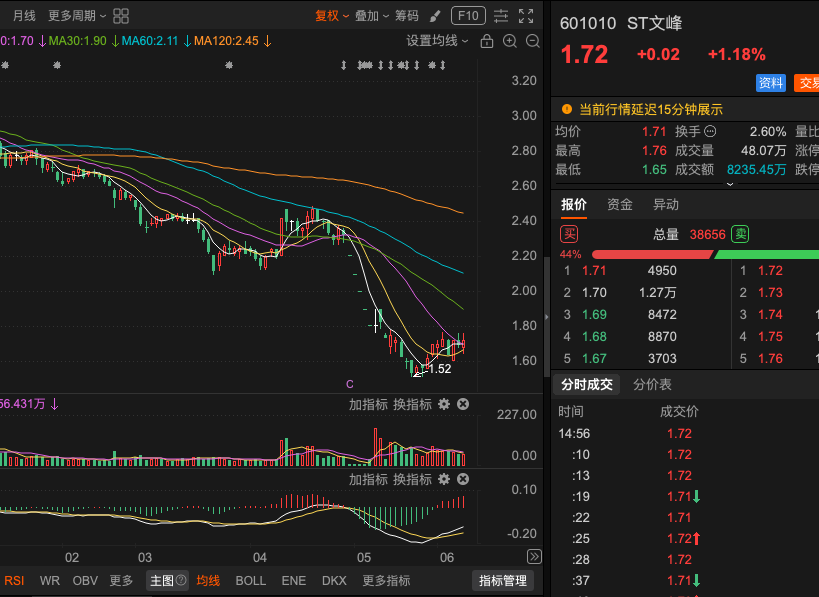Switch to 月线 monthly chart
The height and width of the screenshot is (597, 819).
[24, 16]
